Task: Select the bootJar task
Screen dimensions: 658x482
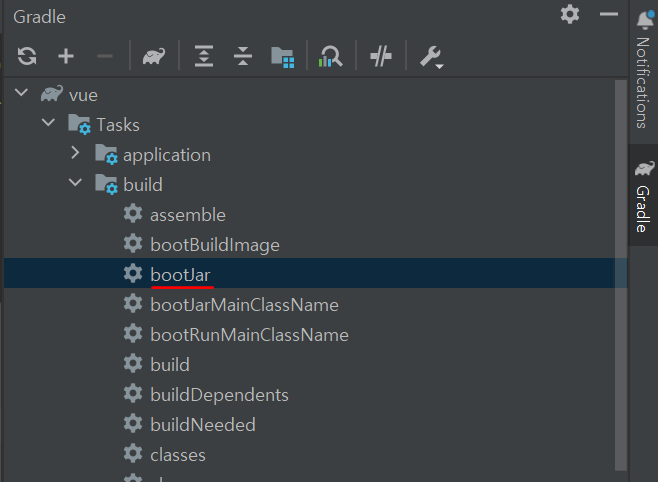Action: 309,273
